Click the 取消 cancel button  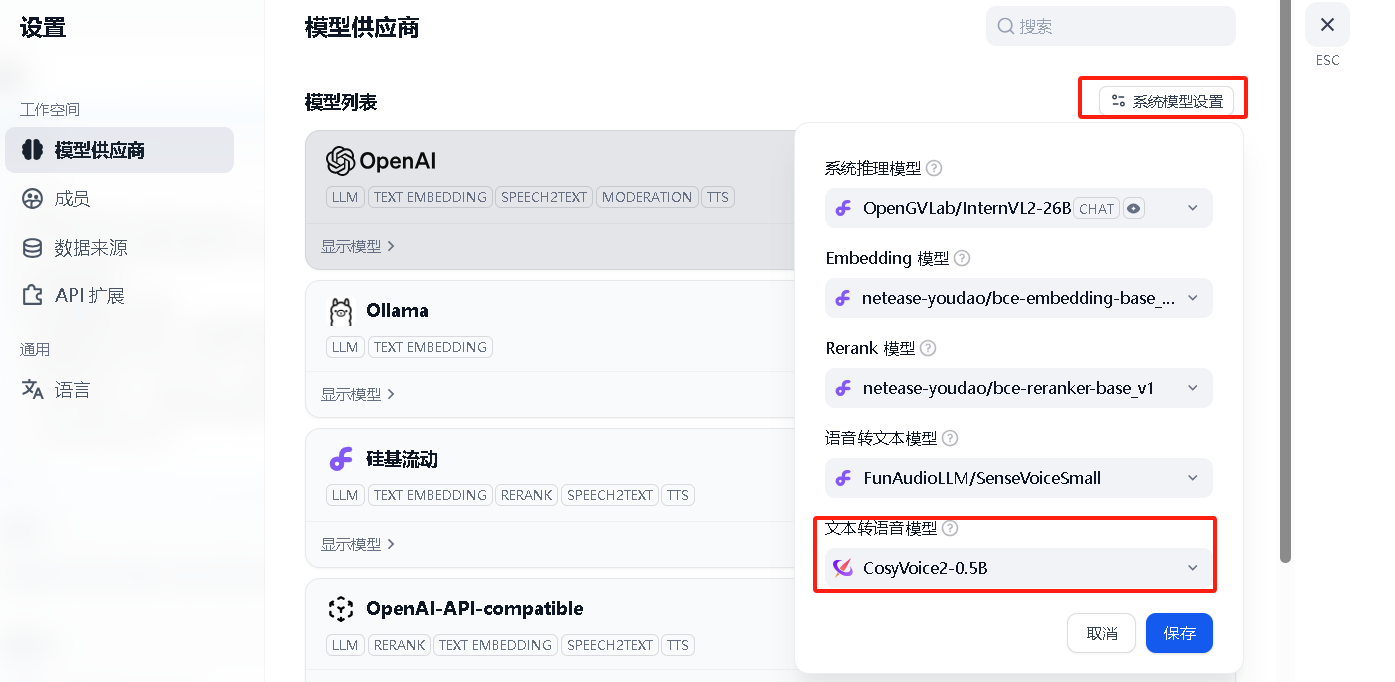(x=1101, y=633)
